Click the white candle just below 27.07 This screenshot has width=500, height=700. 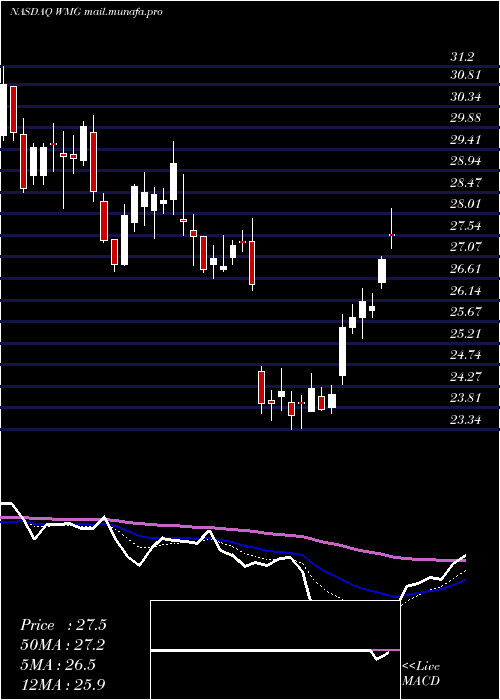click(382, 271)
